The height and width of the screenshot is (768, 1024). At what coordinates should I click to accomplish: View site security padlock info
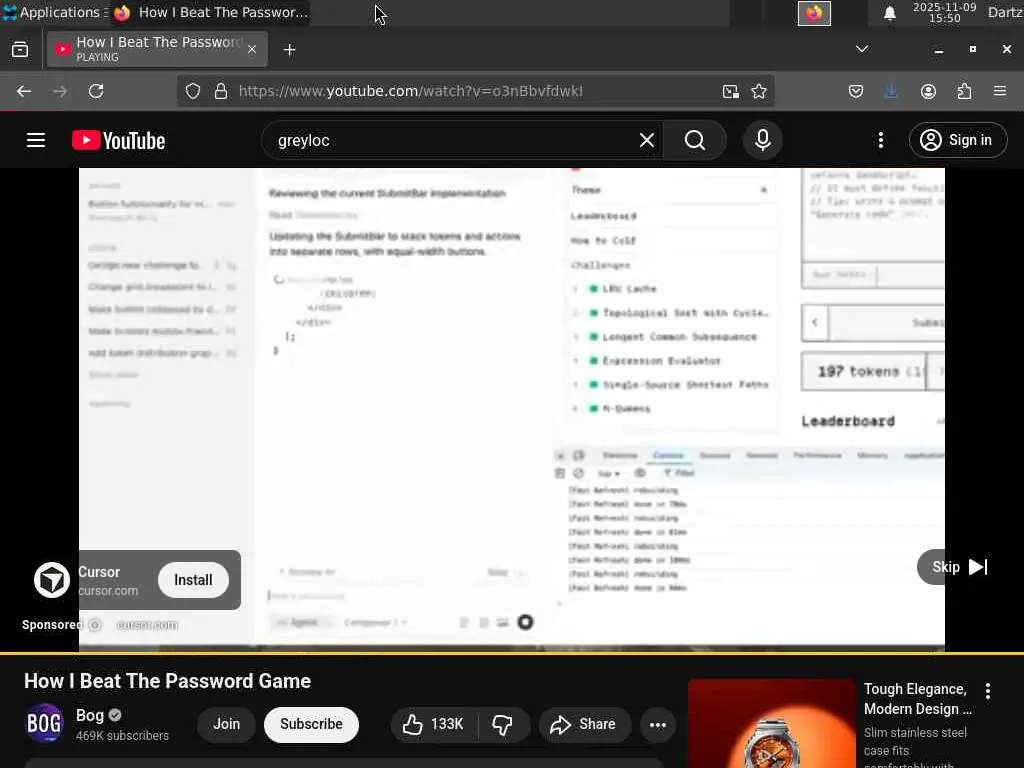(x=221, y=91)
